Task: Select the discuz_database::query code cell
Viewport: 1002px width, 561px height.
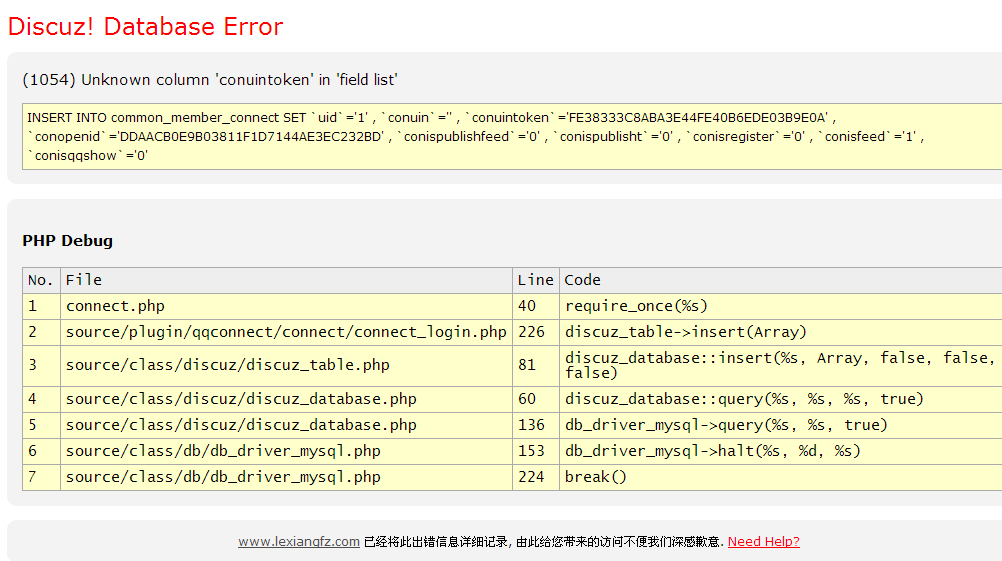Action: coord(780,400)
